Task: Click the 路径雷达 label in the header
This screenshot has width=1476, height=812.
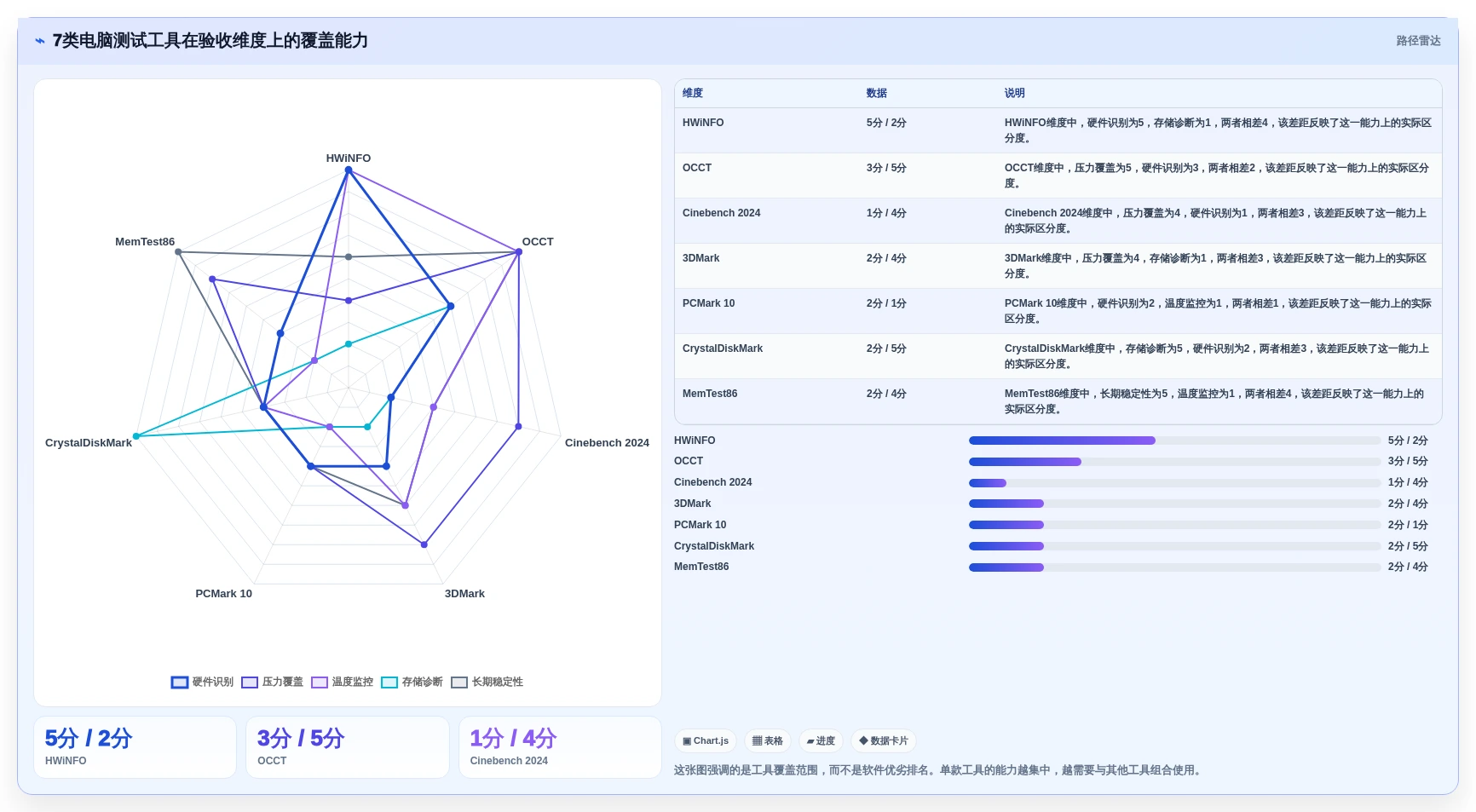Action: [1418, 41]
